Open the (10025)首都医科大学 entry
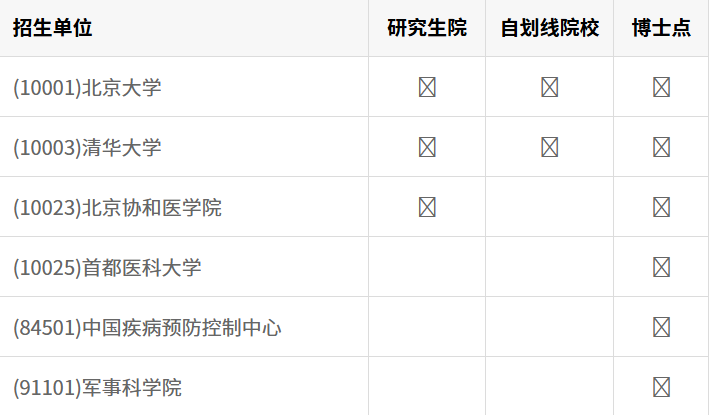709x415 pixels. [x=107, y=267]
